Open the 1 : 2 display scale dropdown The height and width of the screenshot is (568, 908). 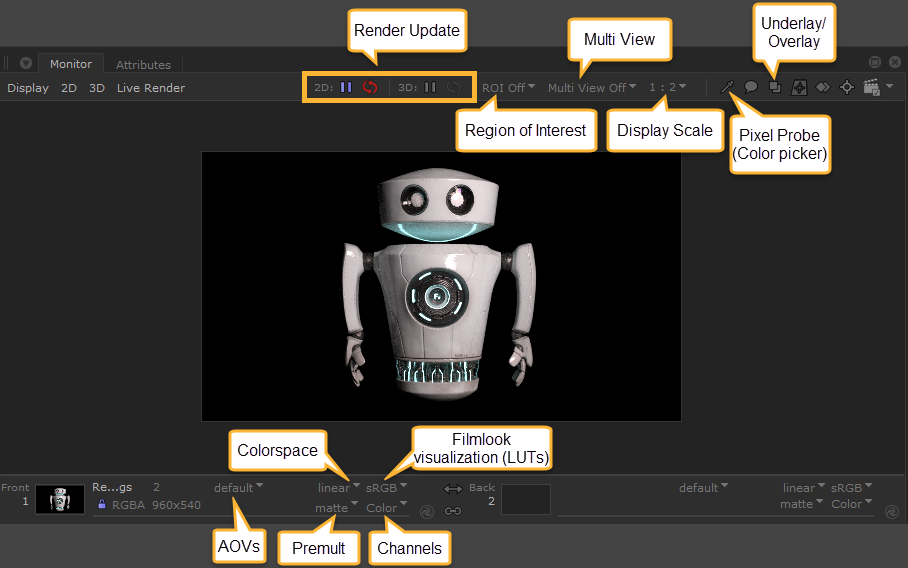(x=667, y=87)
